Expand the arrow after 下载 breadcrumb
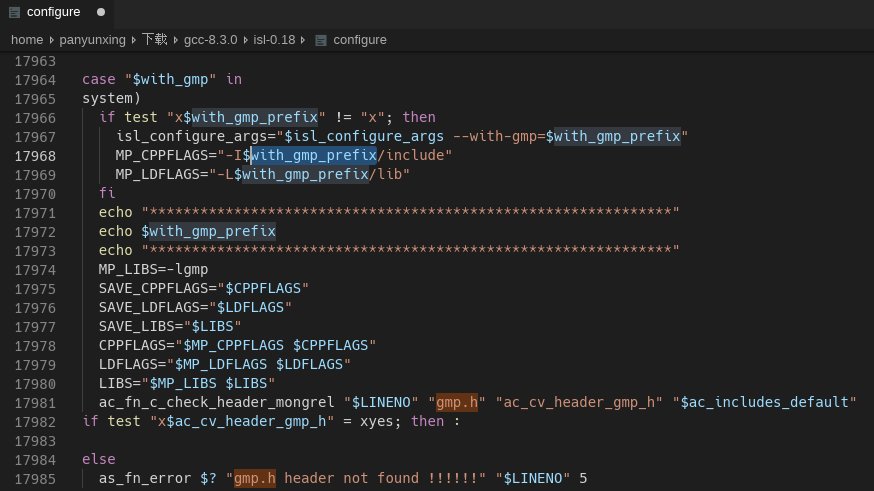Viewport: 874px width, 491px height. pos(176,40)
